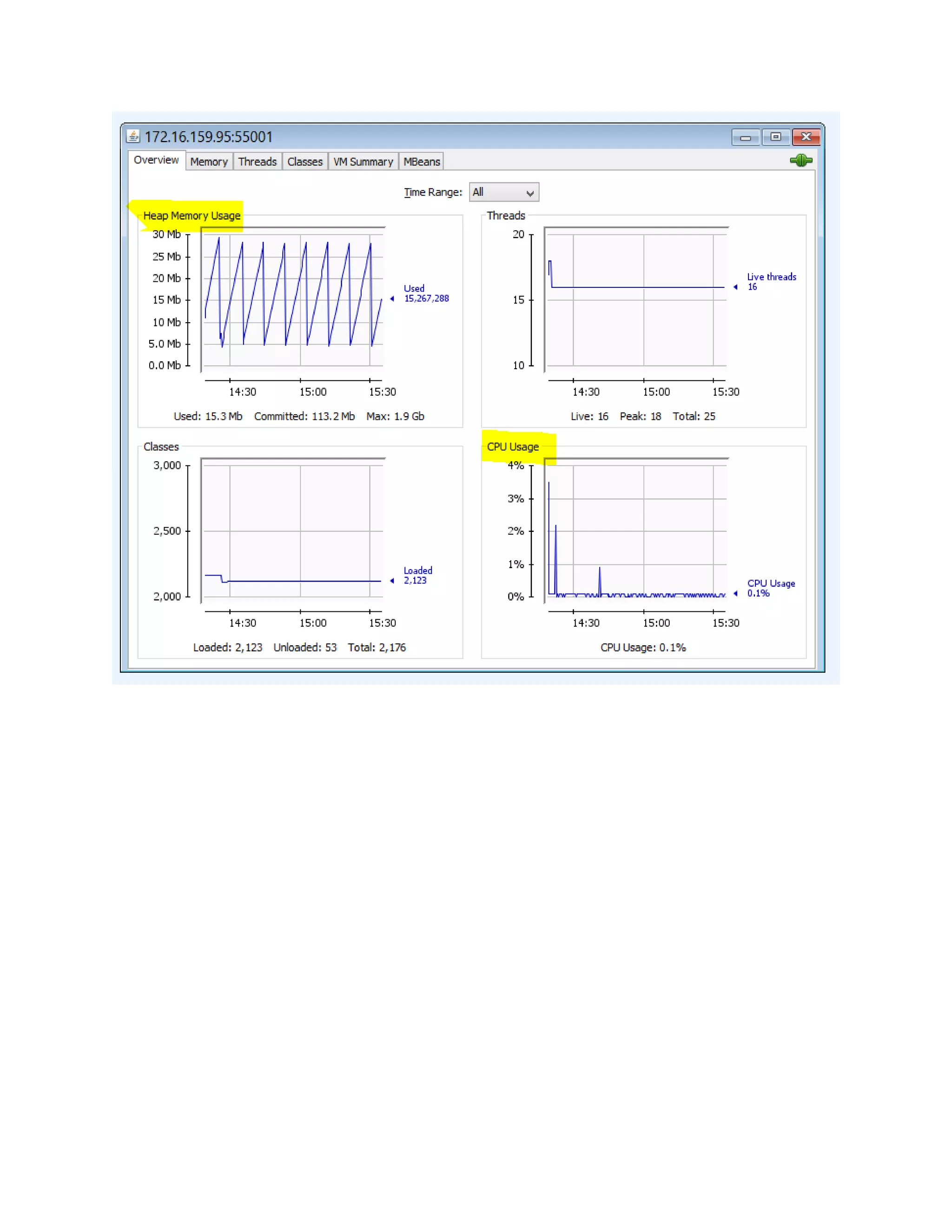Open the MBeans tab

point(421,162)
